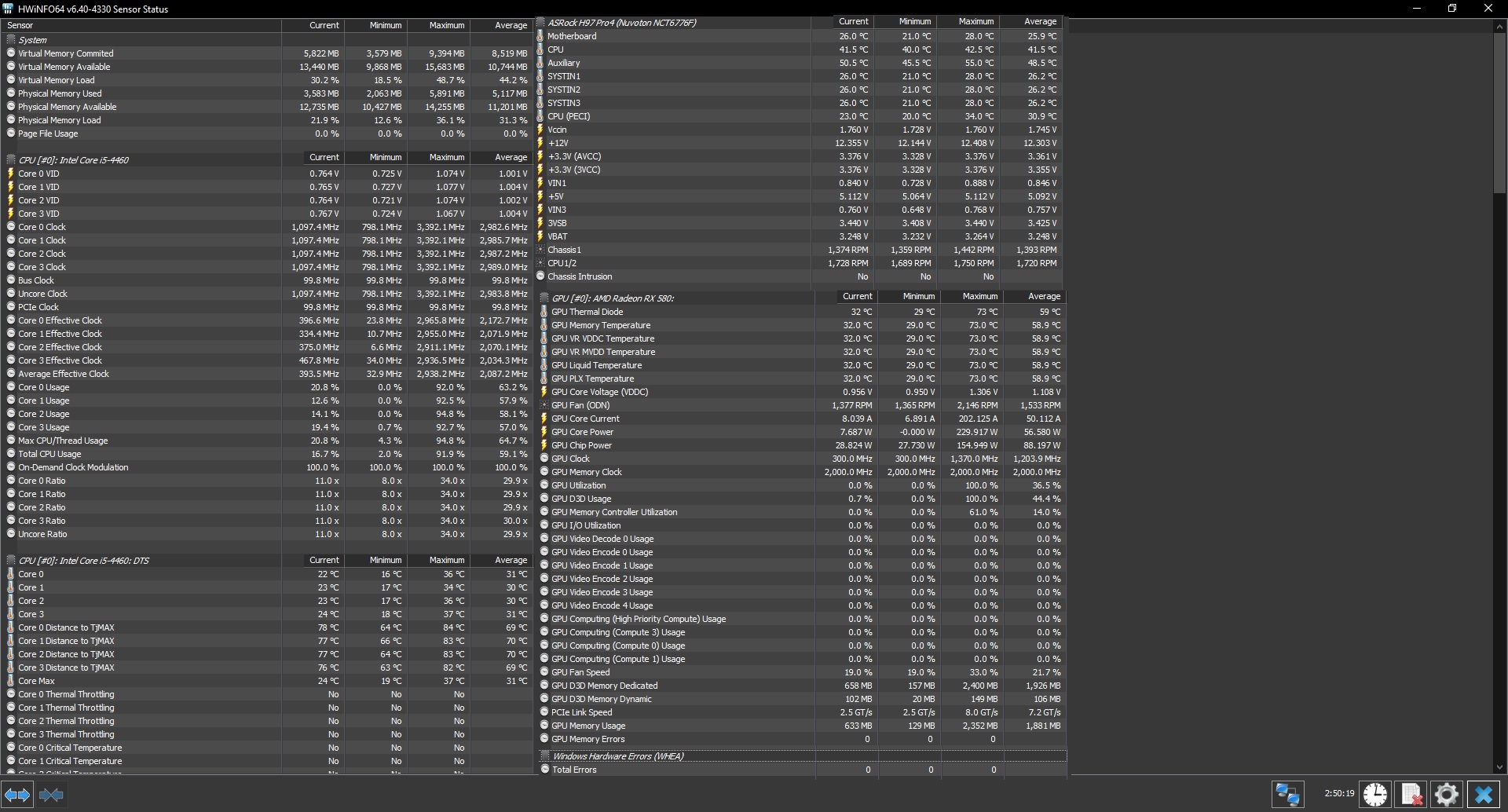Screen dimensions: 1508x812
Task: Click the round icon beside GPU Clock
Action: point(544,459)
